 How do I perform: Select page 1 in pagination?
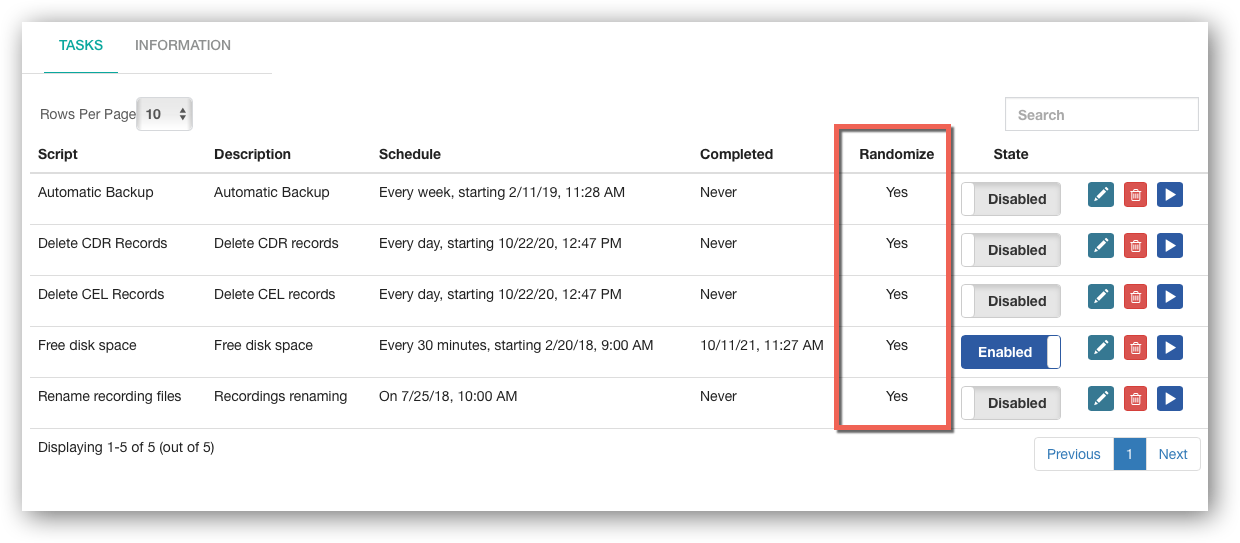[1130, 454]
